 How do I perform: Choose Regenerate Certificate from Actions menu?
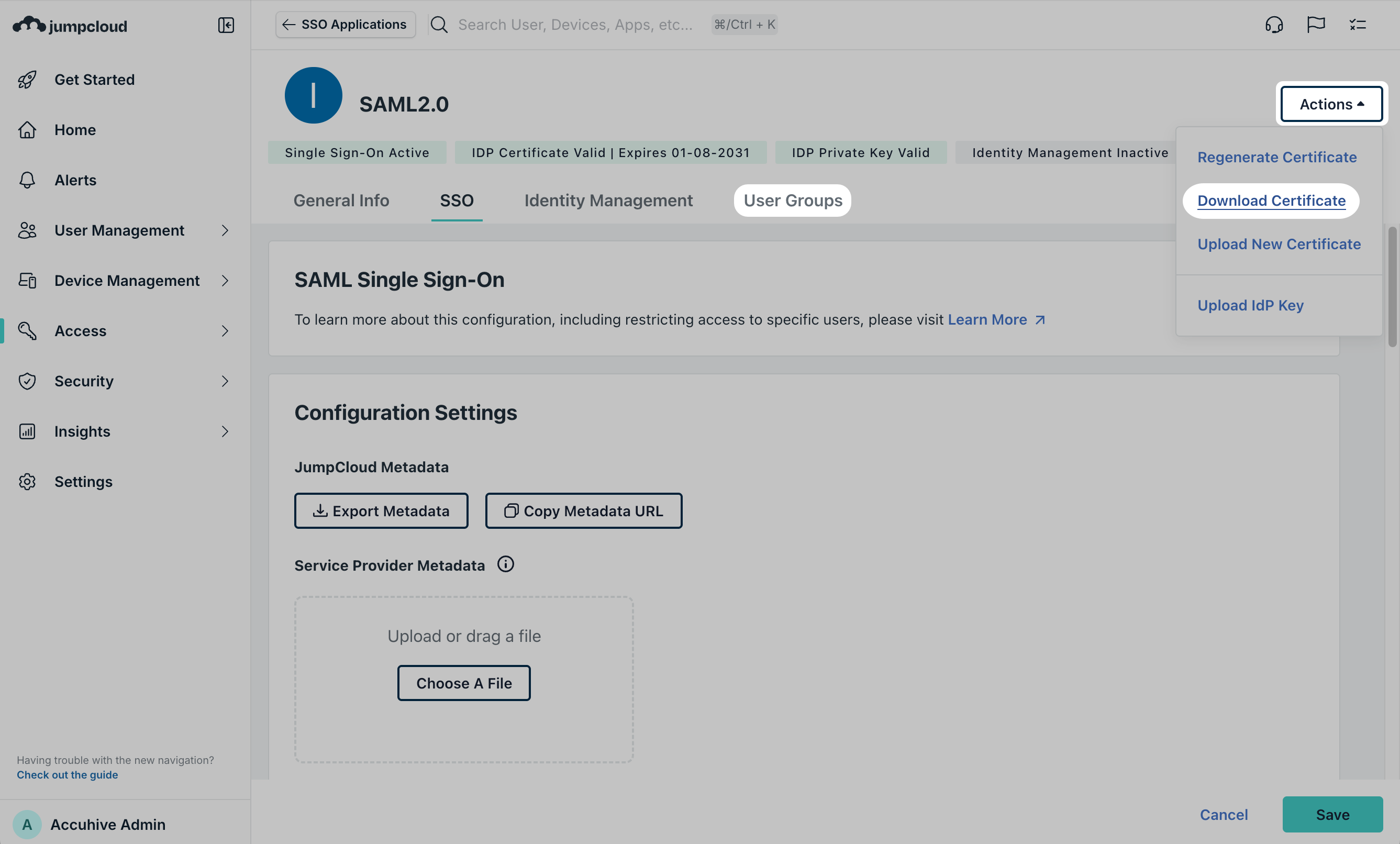coord(1277,157)
